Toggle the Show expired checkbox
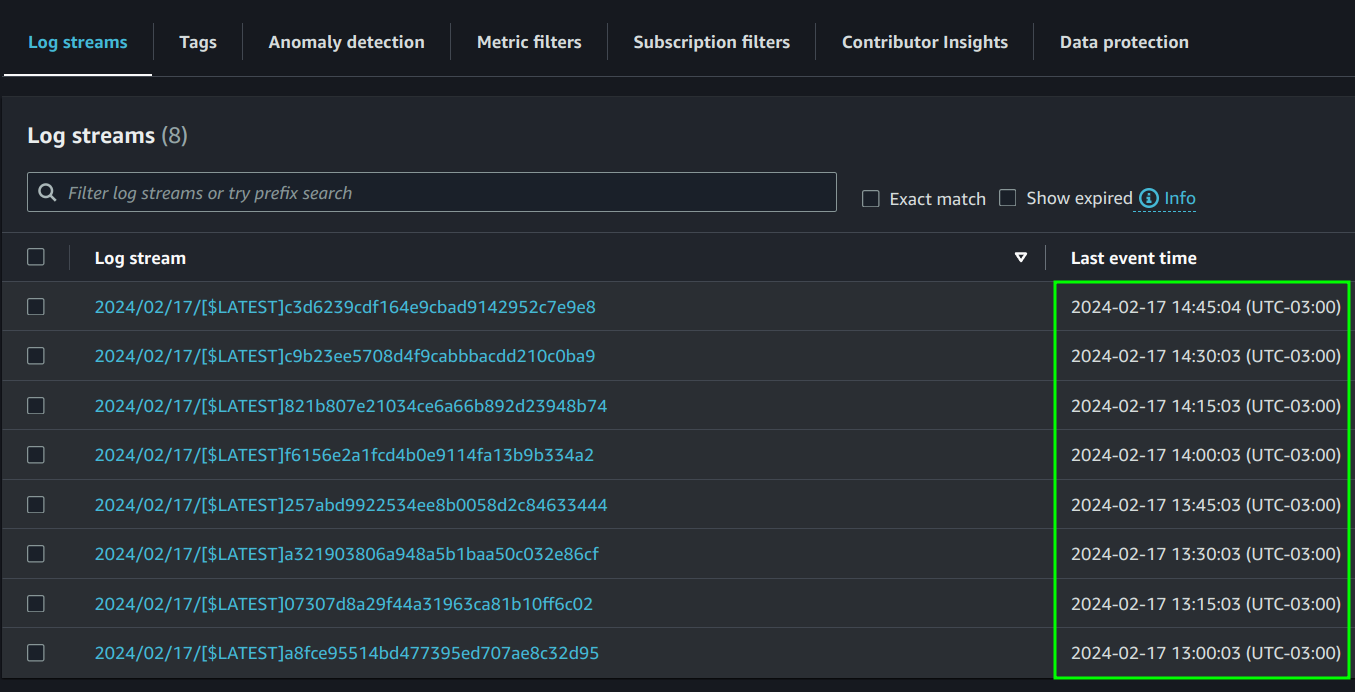Image resolution: width=1355 pixels, height=692 pixels. click(1008, 198)
